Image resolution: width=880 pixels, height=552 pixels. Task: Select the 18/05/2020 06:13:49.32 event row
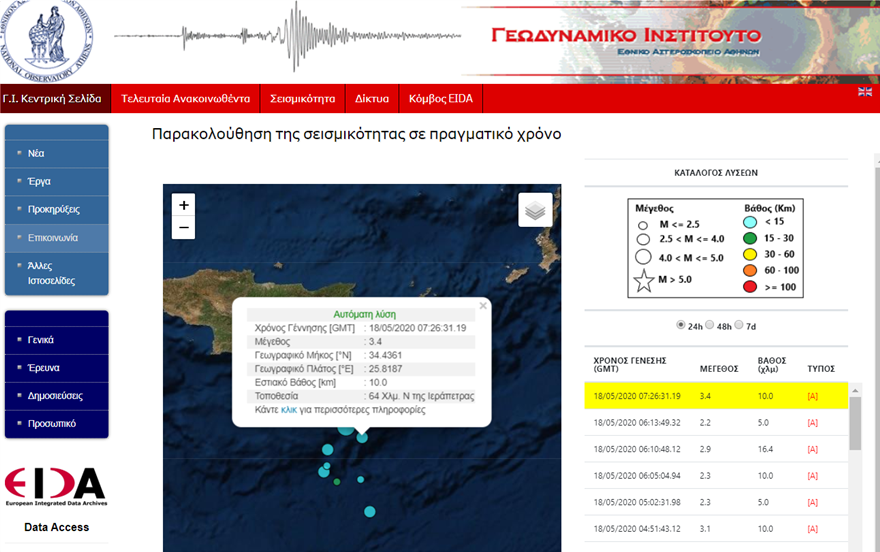(x=715, y=423)
